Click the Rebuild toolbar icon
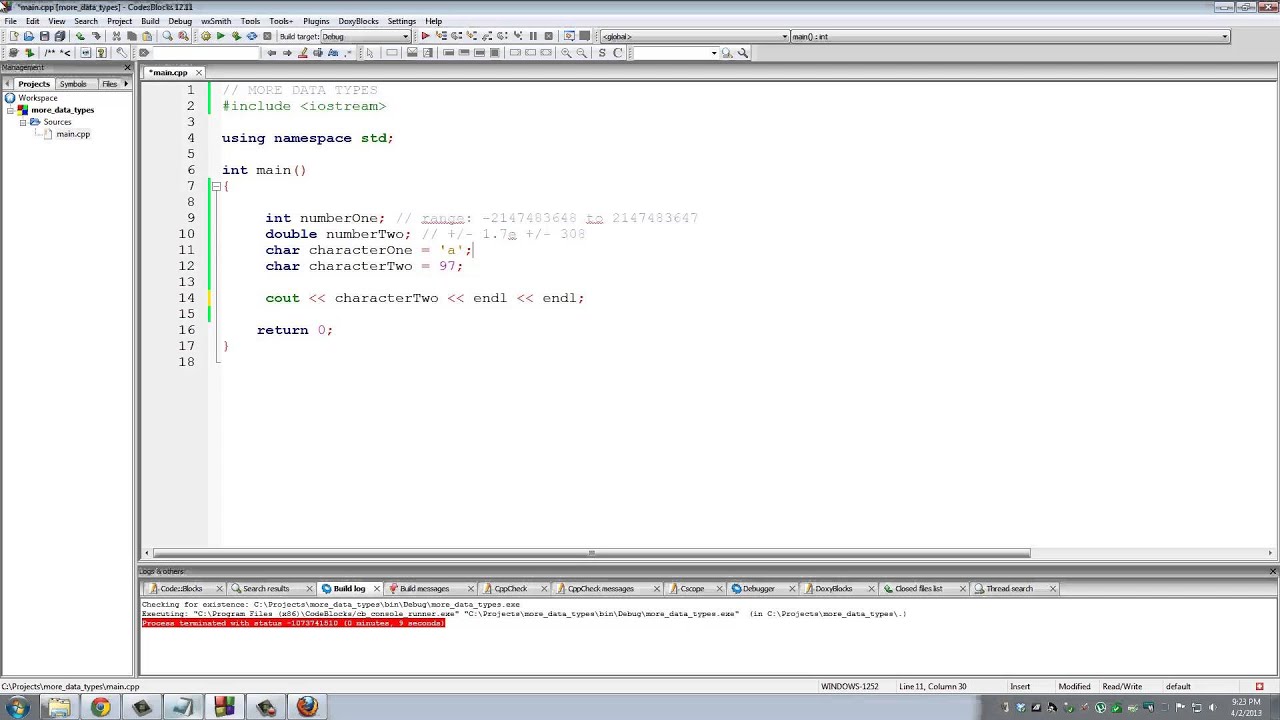Screen dimensions: 1280x720 point(251,36)
